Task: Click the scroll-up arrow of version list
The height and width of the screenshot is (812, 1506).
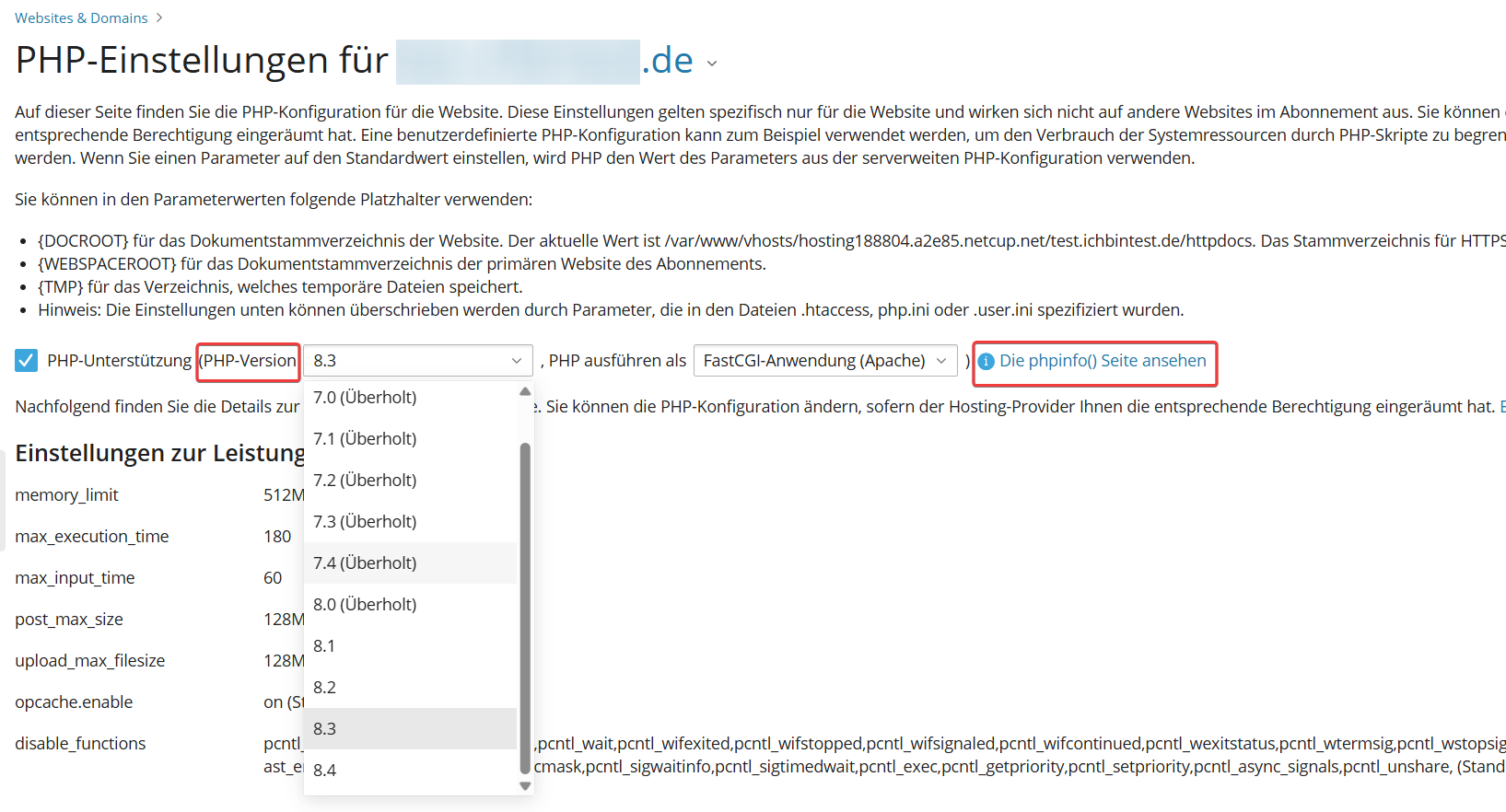Action: coord(525,391)
